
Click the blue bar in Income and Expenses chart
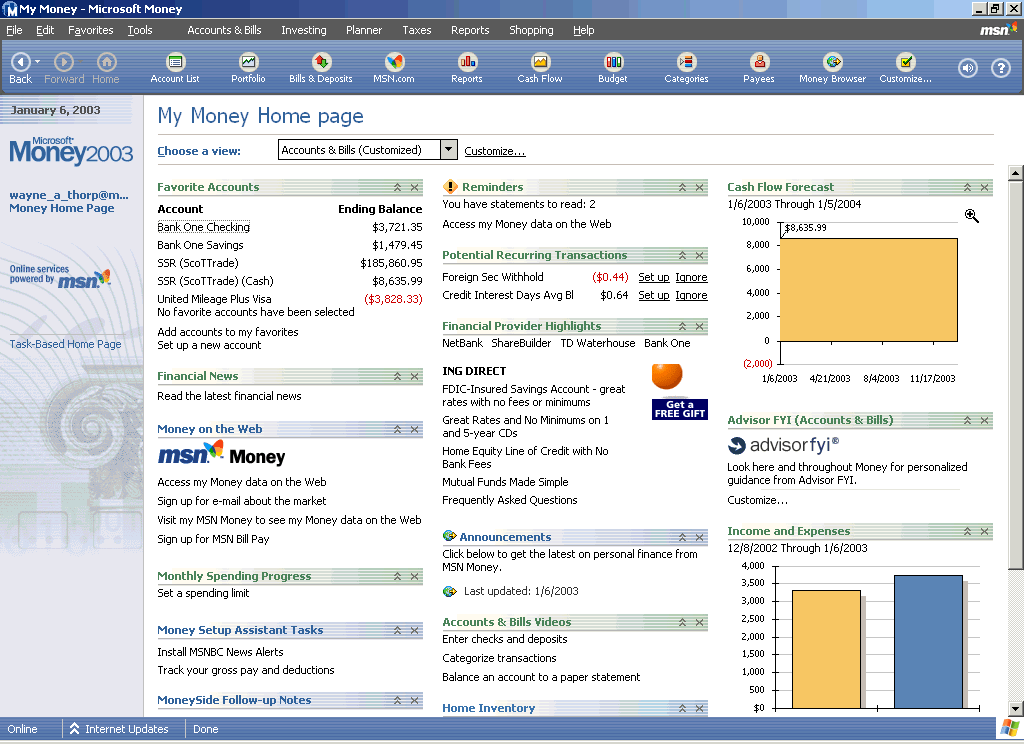[x=928, y=640]
